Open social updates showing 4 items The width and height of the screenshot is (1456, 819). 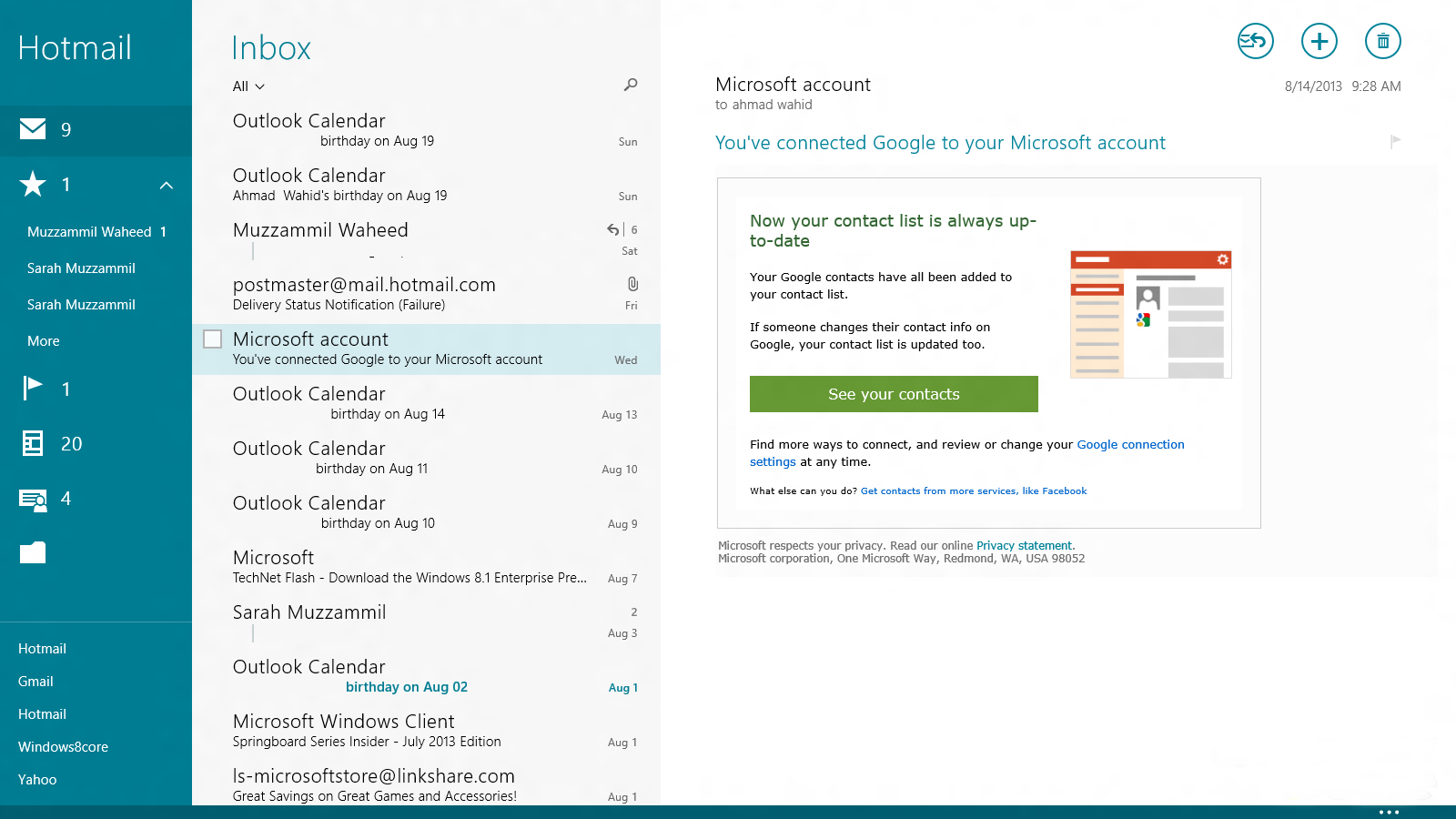coord(33,499)
